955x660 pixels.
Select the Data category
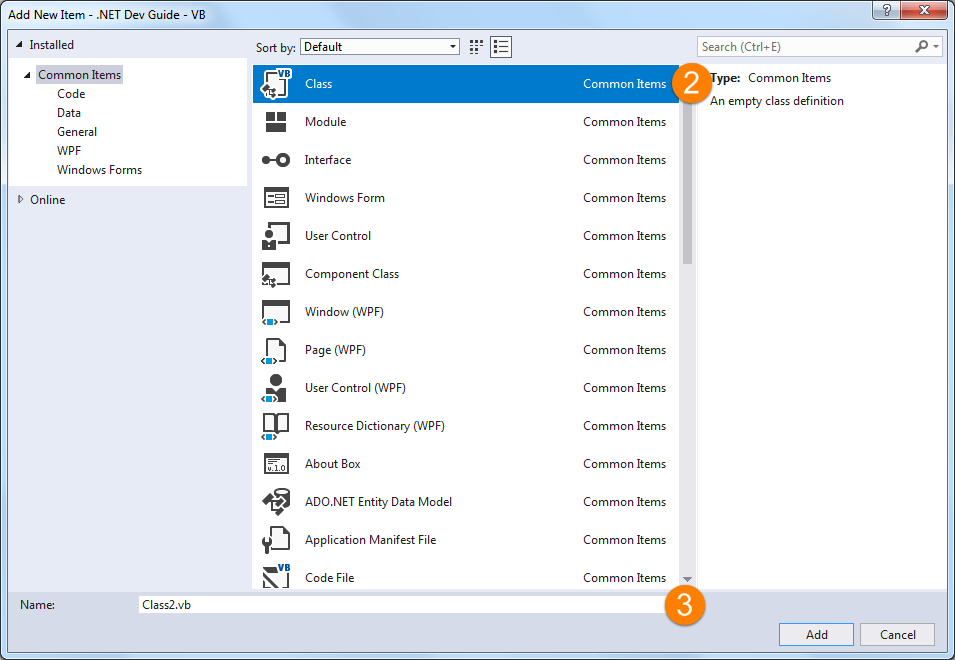(69, 113)
